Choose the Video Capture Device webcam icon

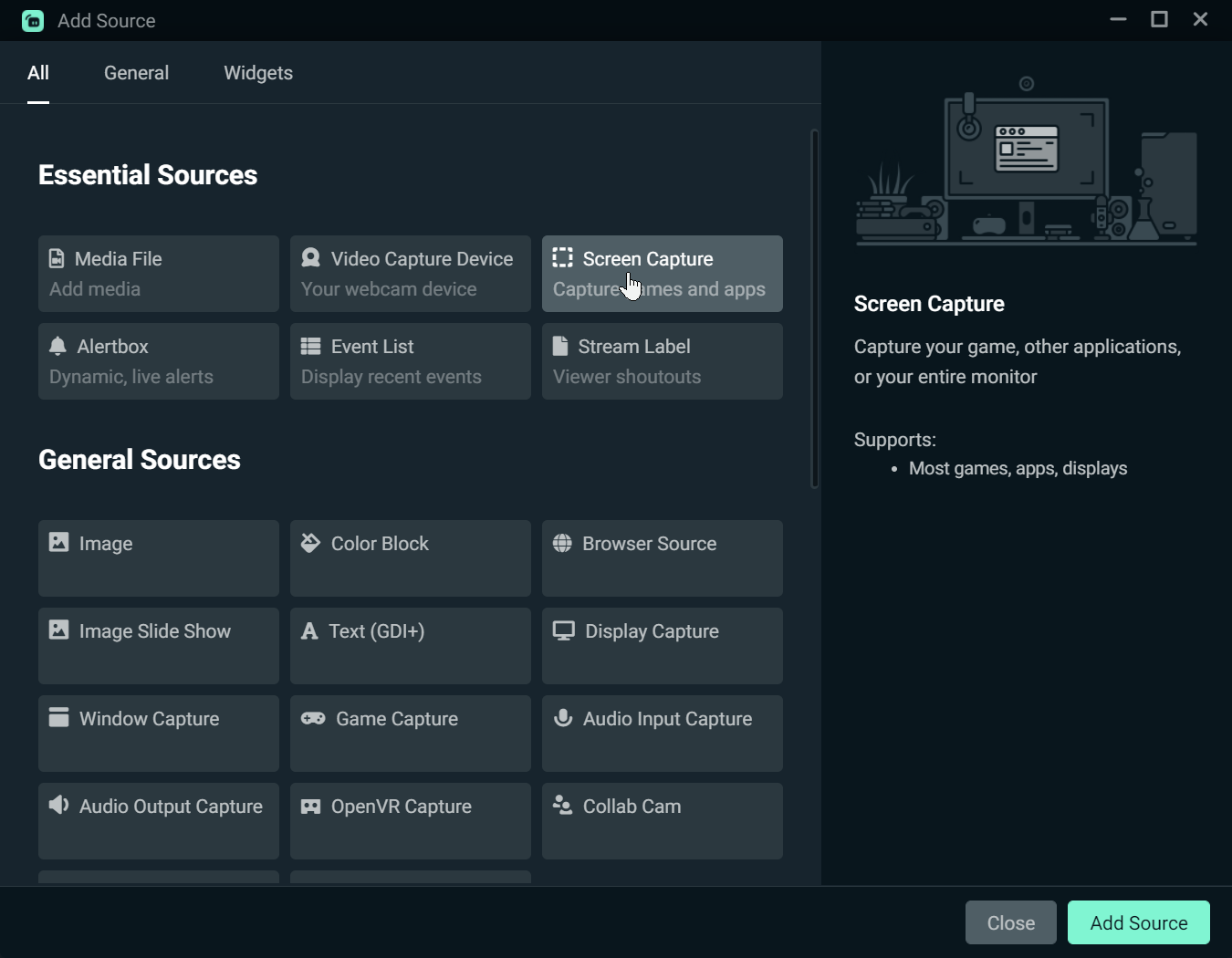coord(310,258)
